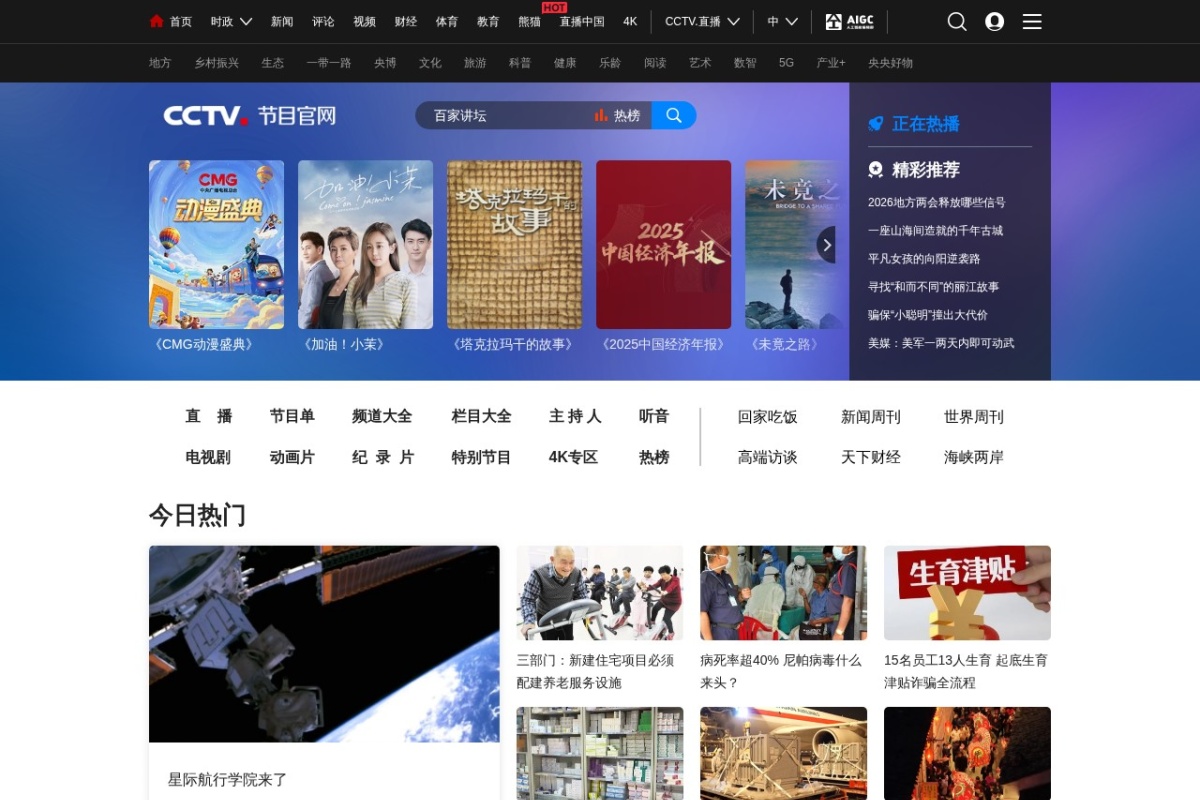This screenshot has width=1200, height=800.
Task: Click the user account profile icon
Action: pos(994,21)
